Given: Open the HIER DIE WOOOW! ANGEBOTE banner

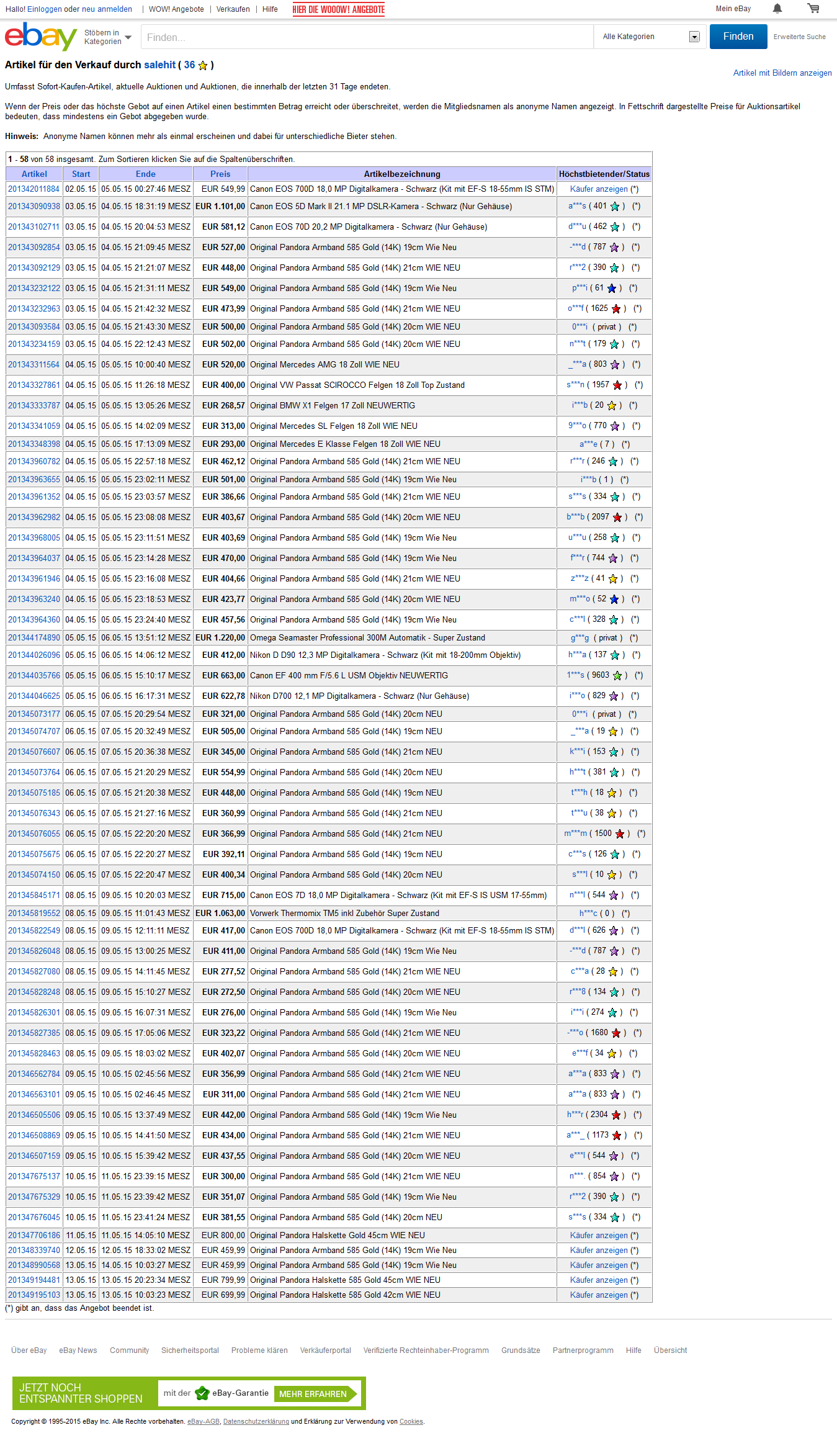Looking at the screenshot, I should [339, 9].
